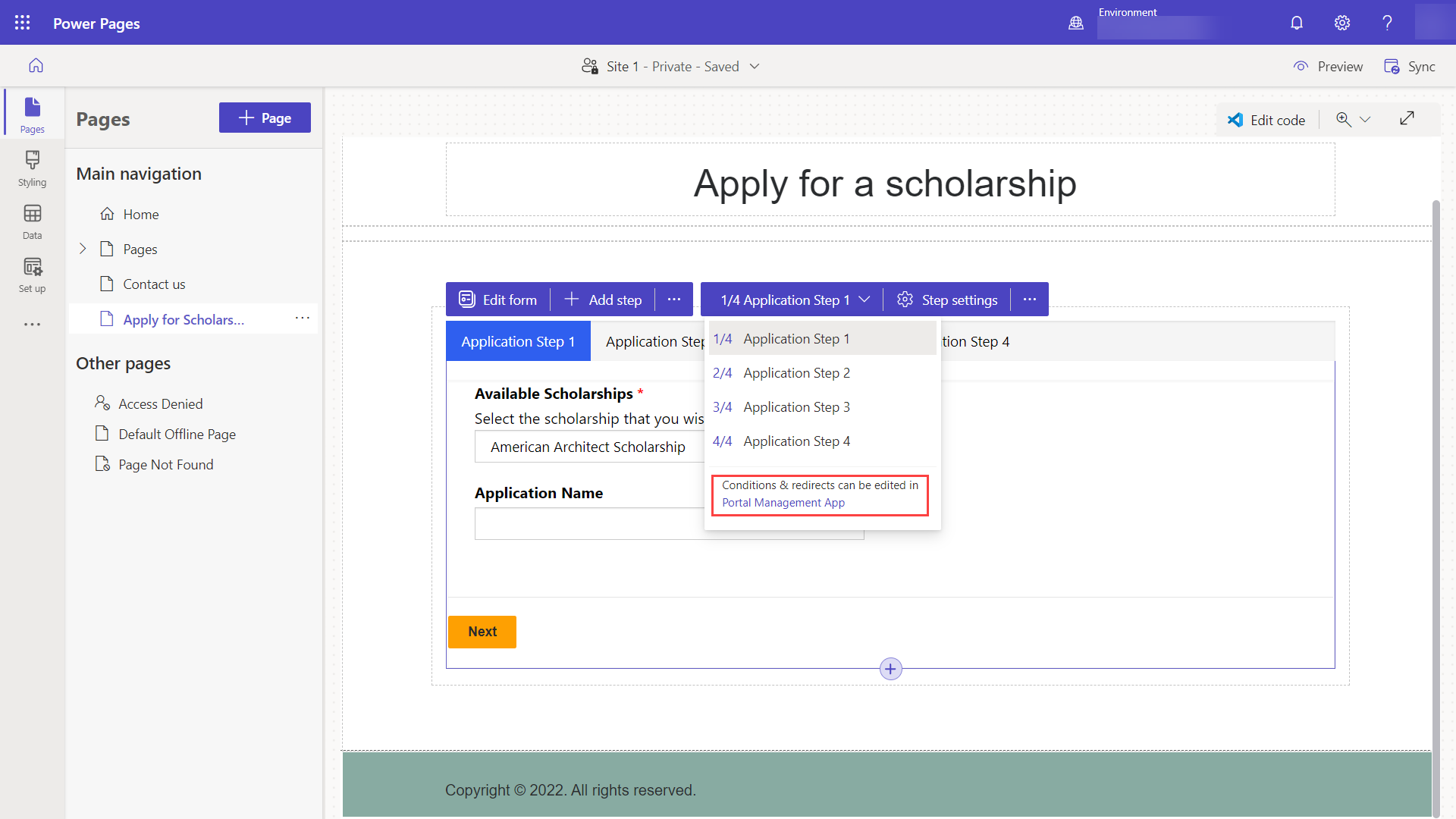Click the Add step button

[604, 299]
